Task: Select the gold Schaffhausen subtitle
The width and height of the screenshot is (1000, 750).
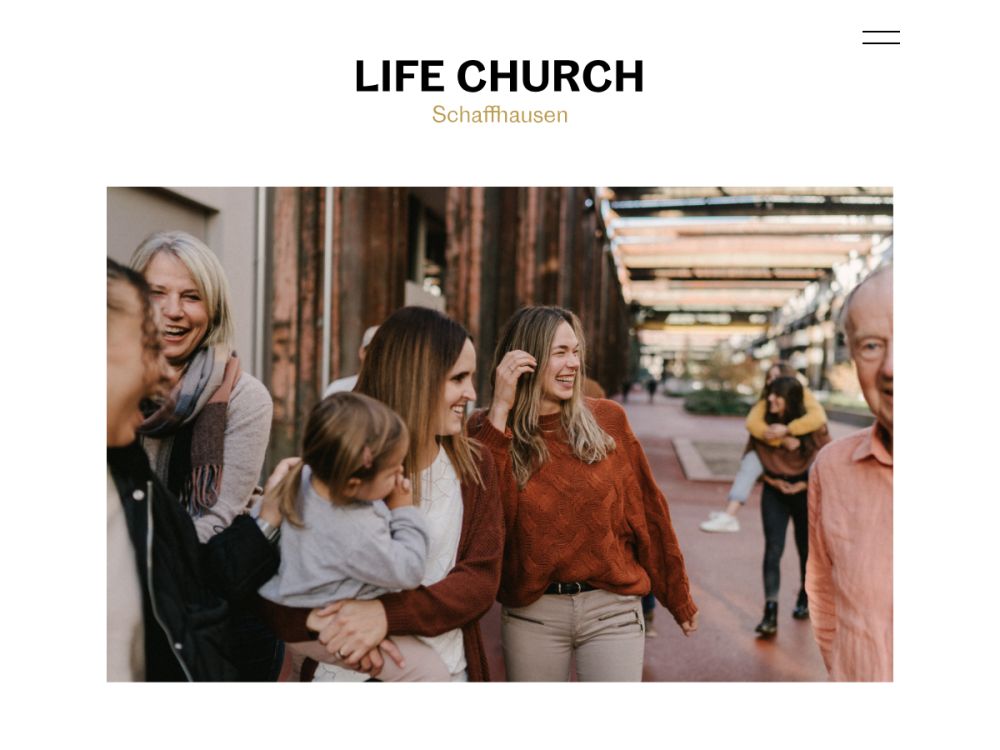Action: (499, 115)
